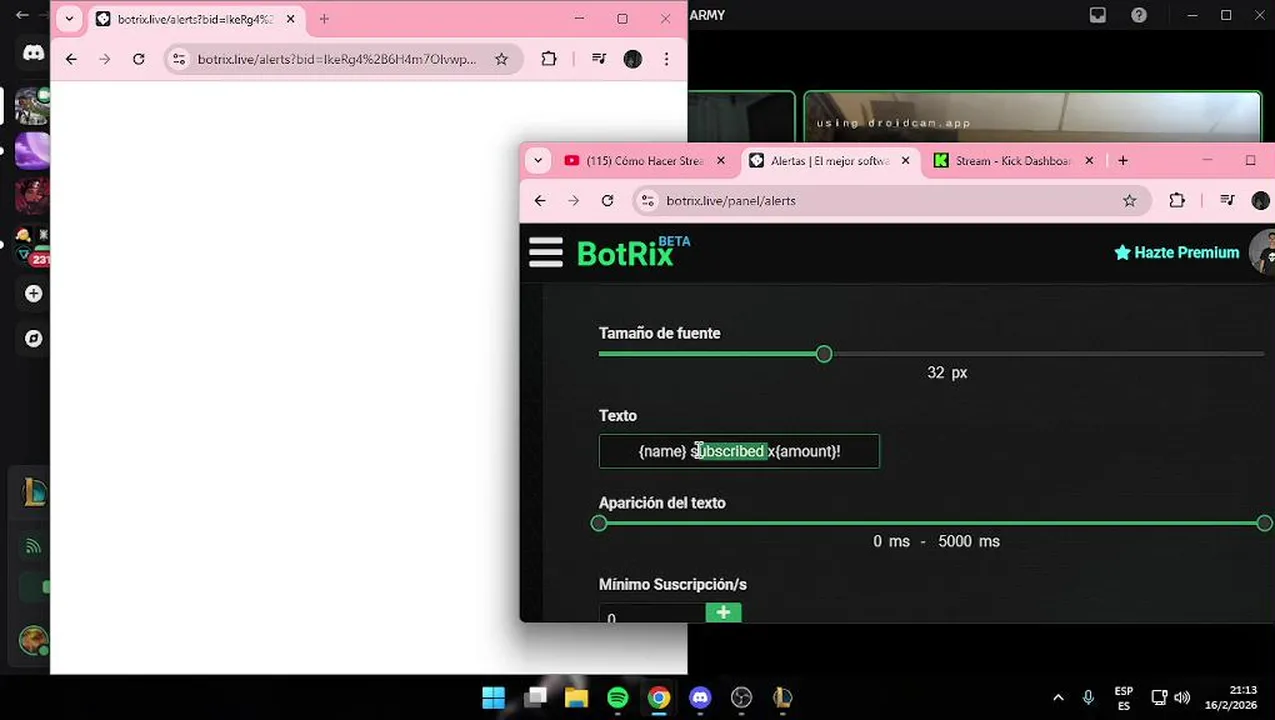Click the Texto input field

(739, 451)
